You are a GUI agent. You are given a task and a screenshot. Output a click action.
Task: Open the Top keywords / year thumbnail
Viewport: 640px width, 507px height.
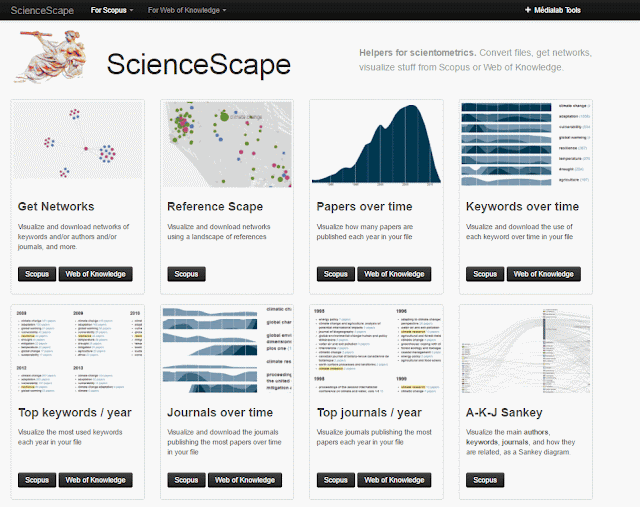(x=78, y=350)
